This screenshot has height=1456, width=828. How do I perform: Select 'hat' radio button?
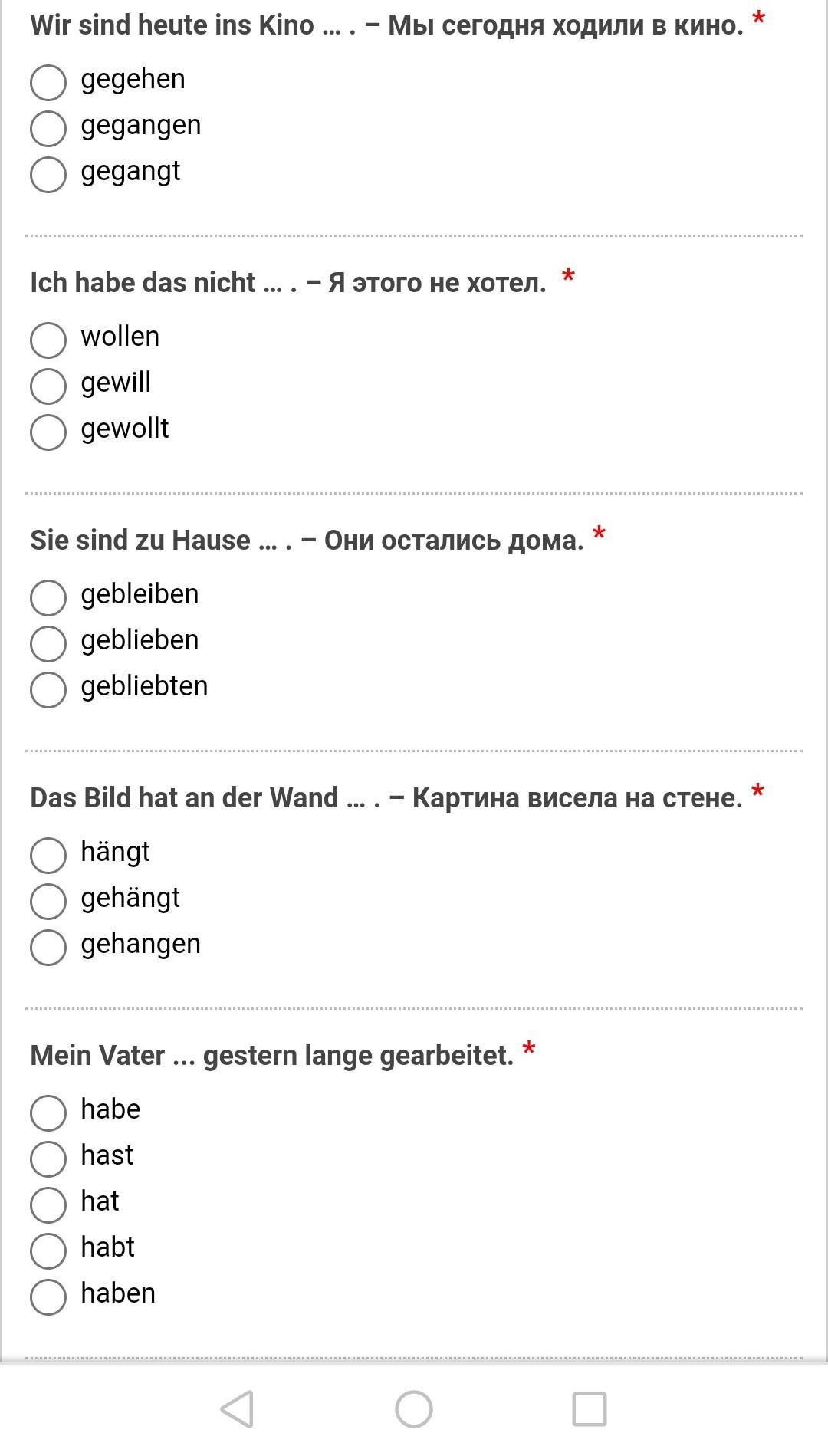click(48, 1205)
